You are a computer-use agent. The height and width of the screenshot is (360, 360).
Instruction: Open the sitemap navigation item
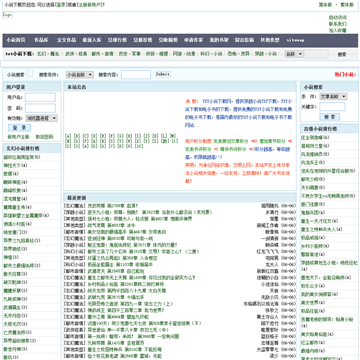[x=295, y=40]
